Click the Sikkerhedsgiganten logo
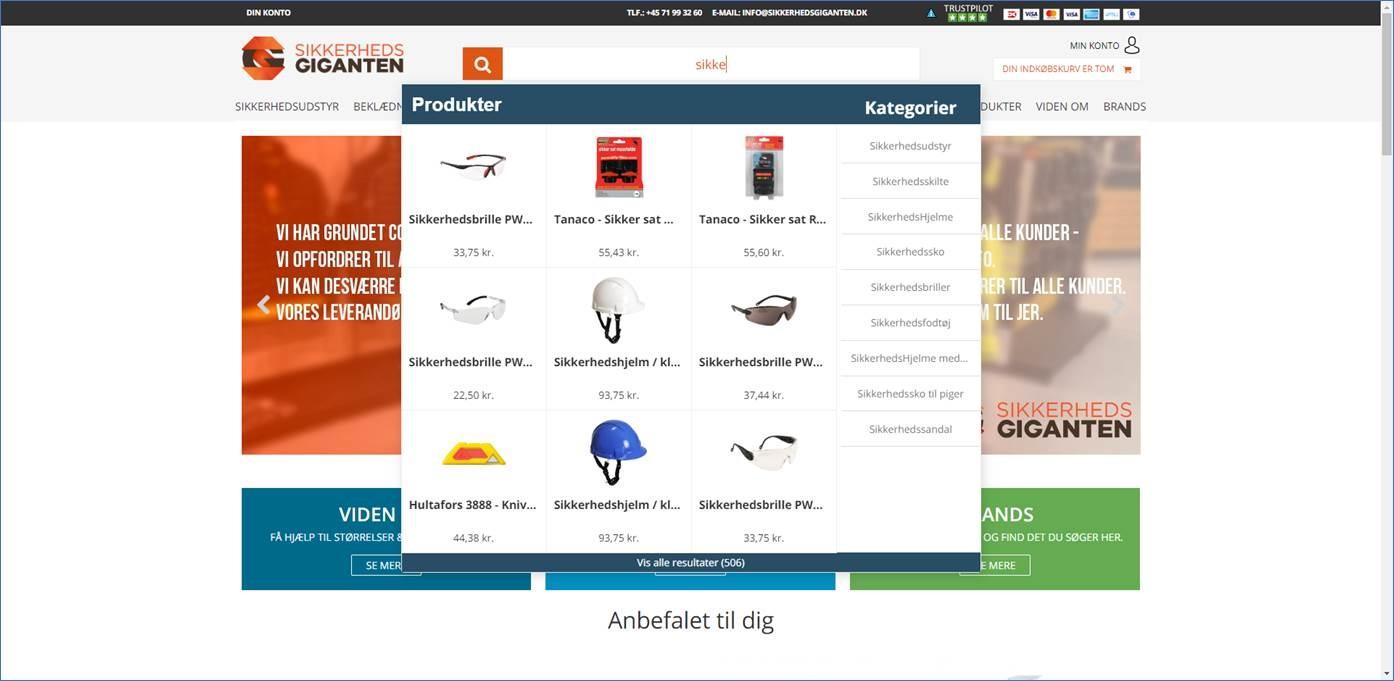 pos(323,58)
